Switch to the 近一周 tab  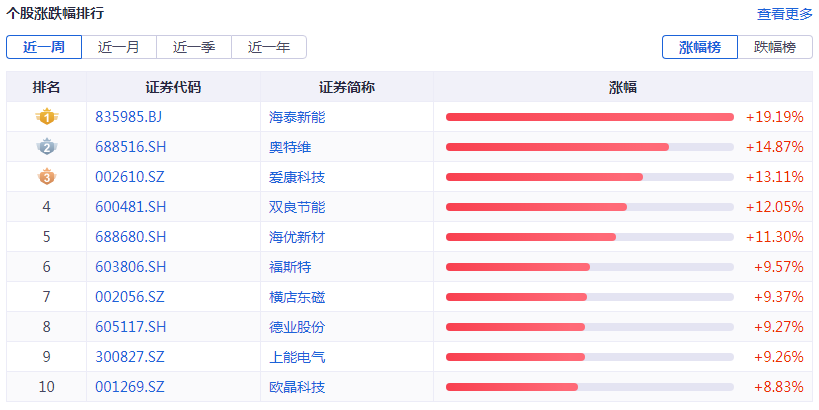[44, 47]
